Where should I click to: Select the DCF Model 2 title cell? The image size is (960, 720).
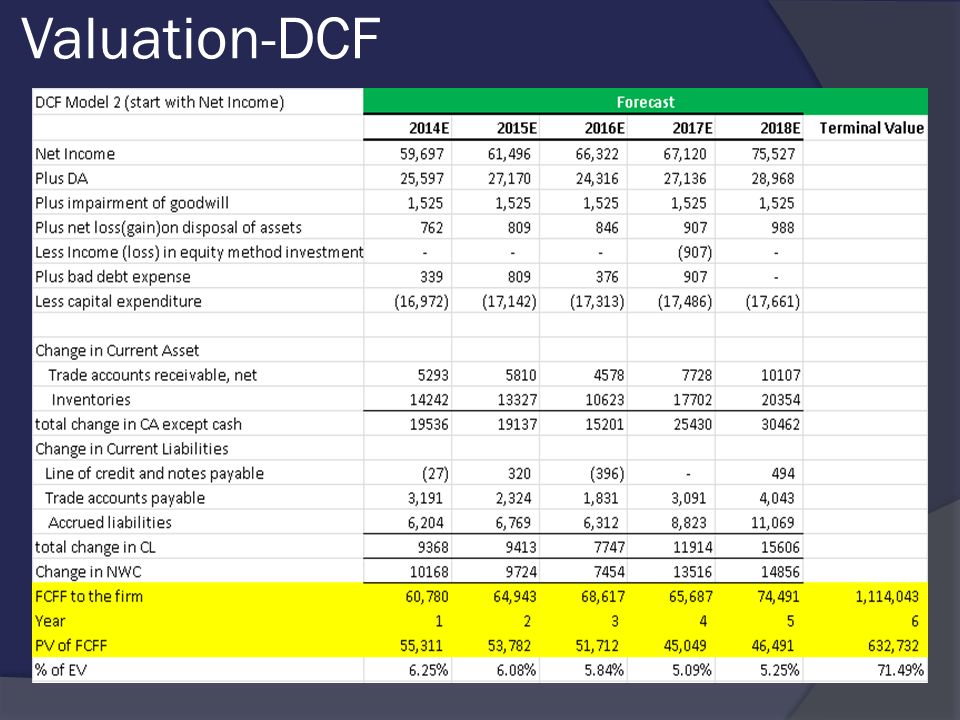pyautogui.click(x=198, y=102)
